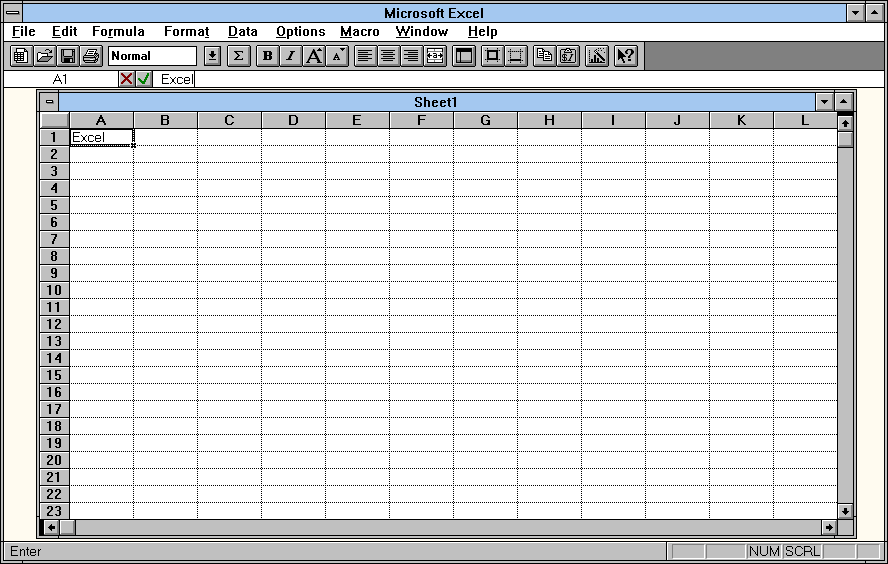Select row 23 header
The image size is (888, 564).
coord(55,511)
